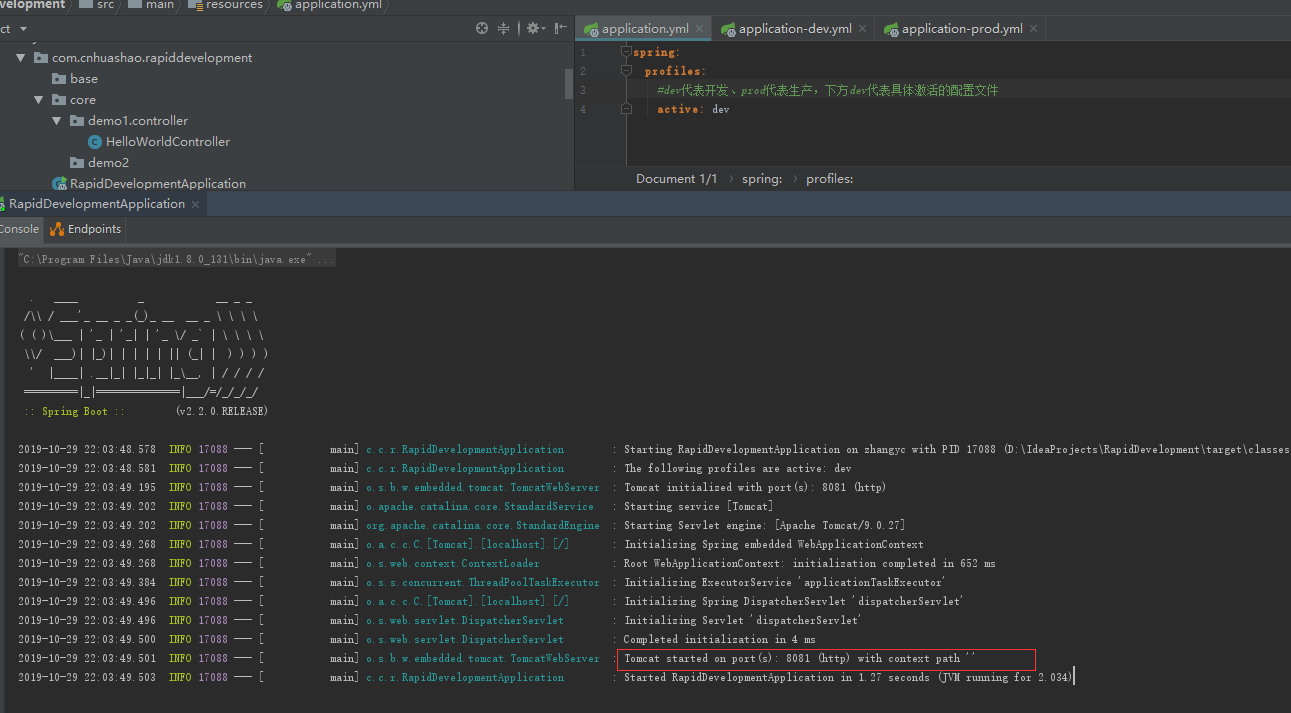Click the base package folder icon
The height and width of the screenshot is (713, 1291).
click(59, 79)
